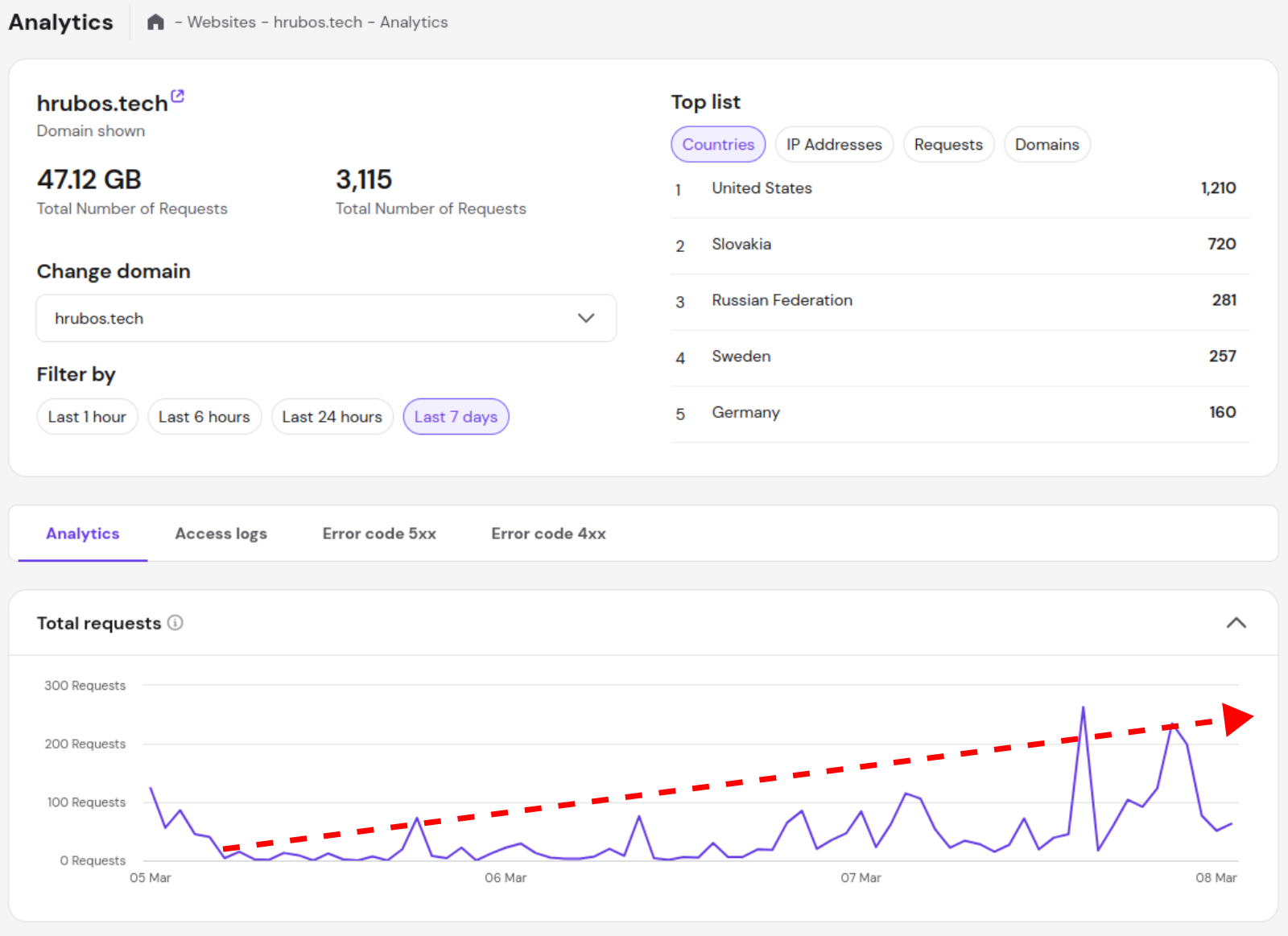Open the Access logs tab
The height and width of the screenshot is (936, 1288).
pos(221,534)
